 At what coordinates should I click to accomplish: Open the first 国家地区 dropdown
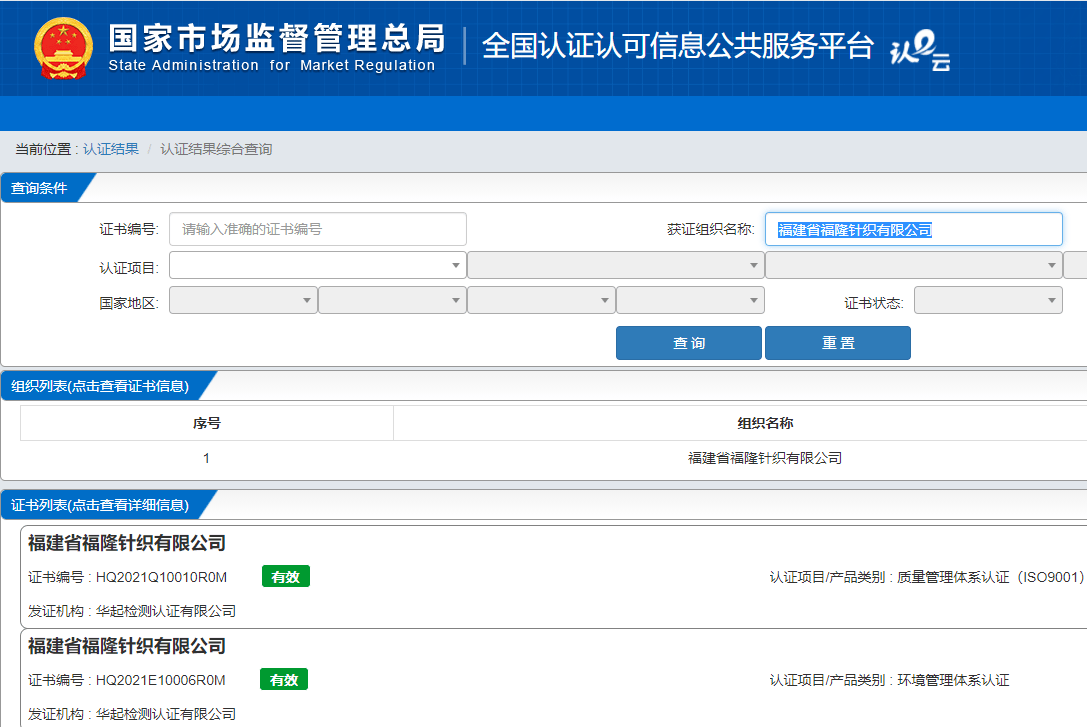[243, 300]
